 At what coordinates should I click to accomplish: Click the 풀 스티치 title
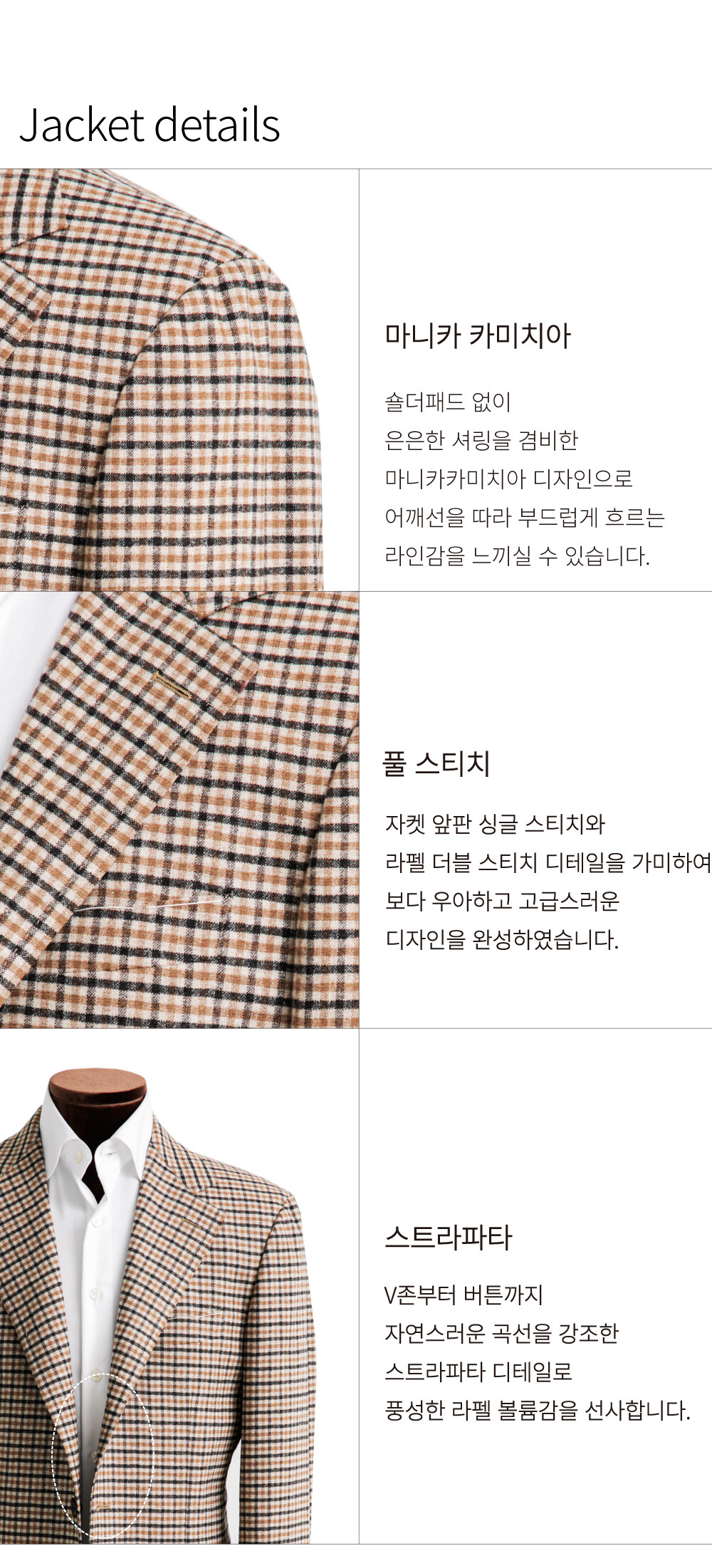coord(436,763)
